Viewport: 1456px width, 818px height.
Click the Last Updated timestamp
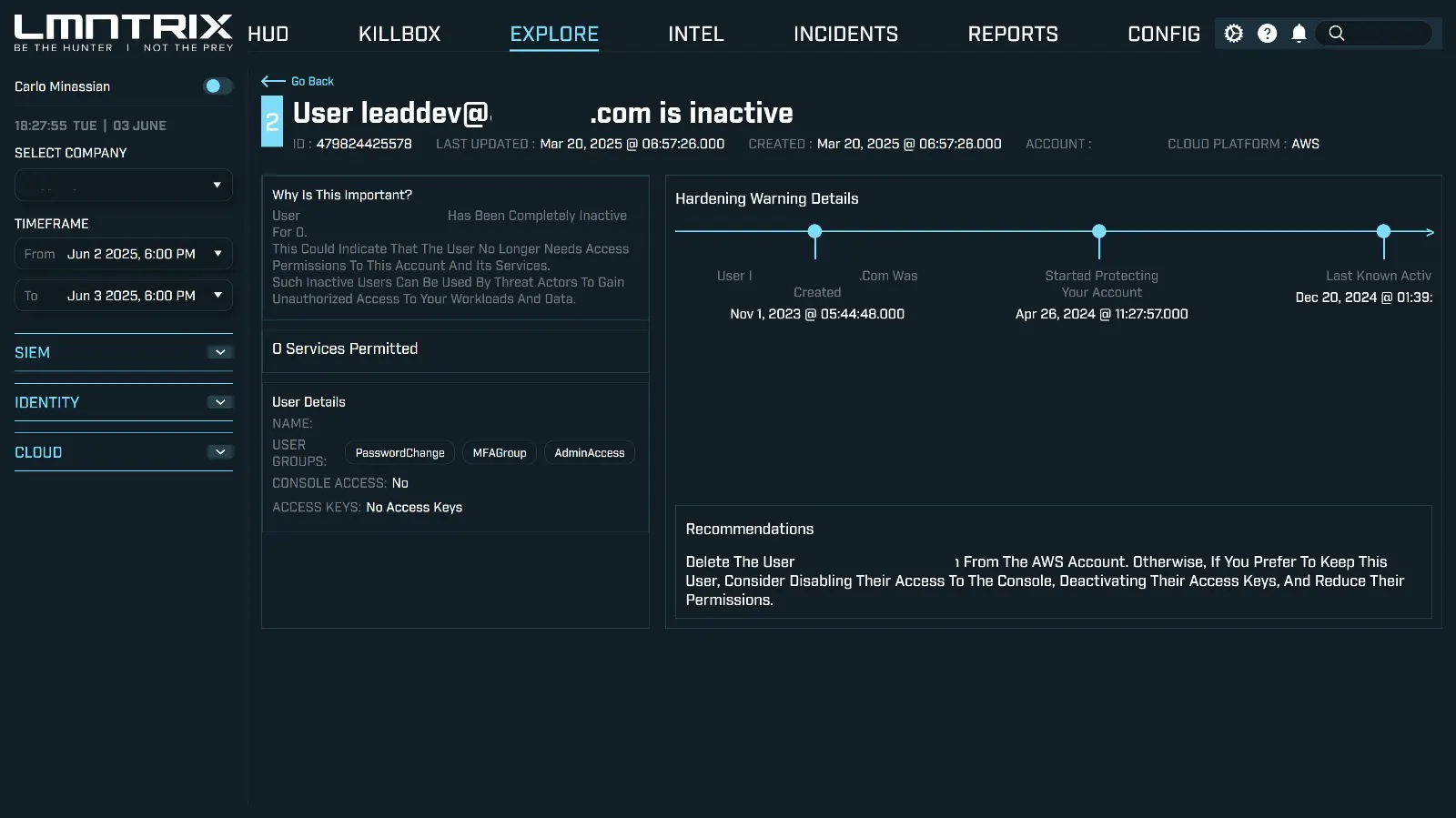(x=632, y=144)
